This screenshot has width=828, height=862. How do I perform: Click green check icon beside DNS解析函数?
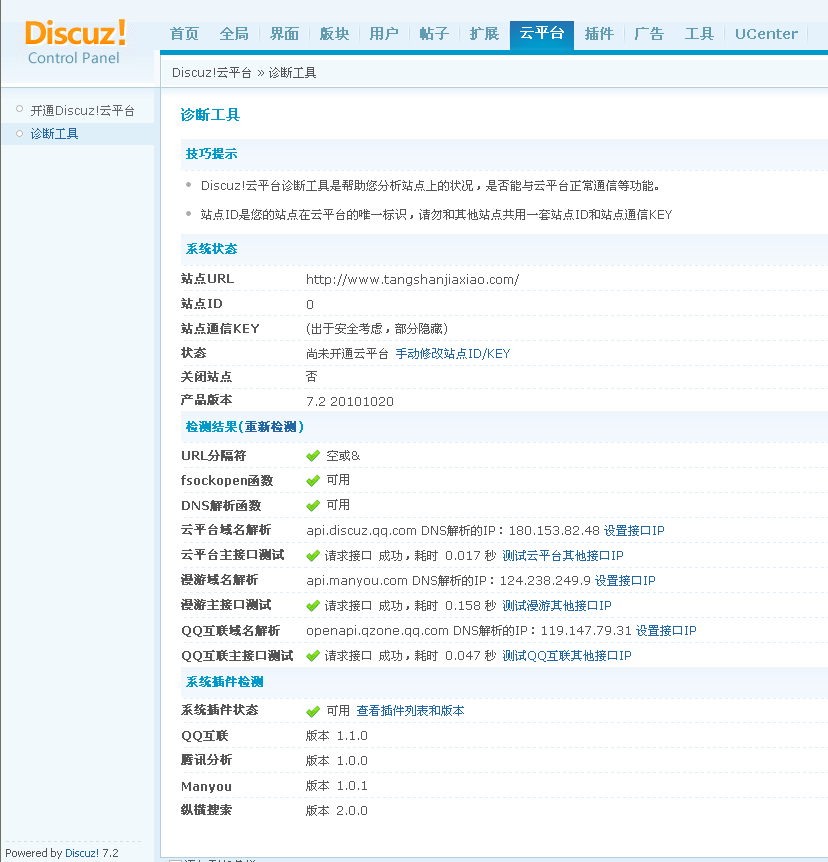[x=313, y=505]
